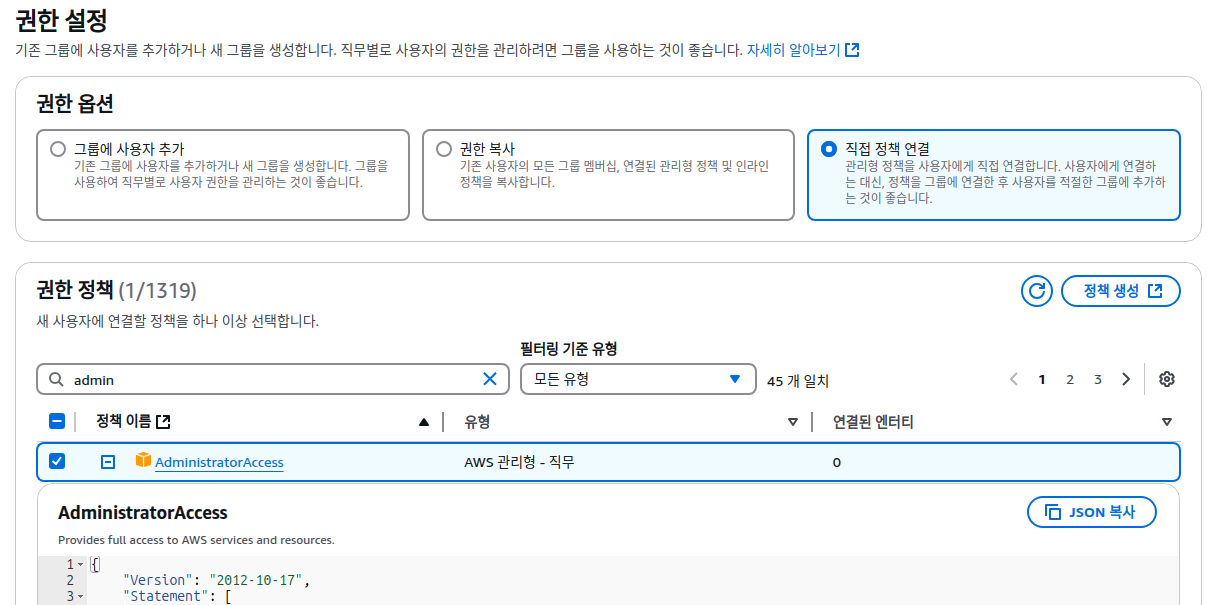Toggle the select-all policies header checkbox
The width and height of the screenshot is (1208, 605).
pyautogui.click(x=57, y=421)
